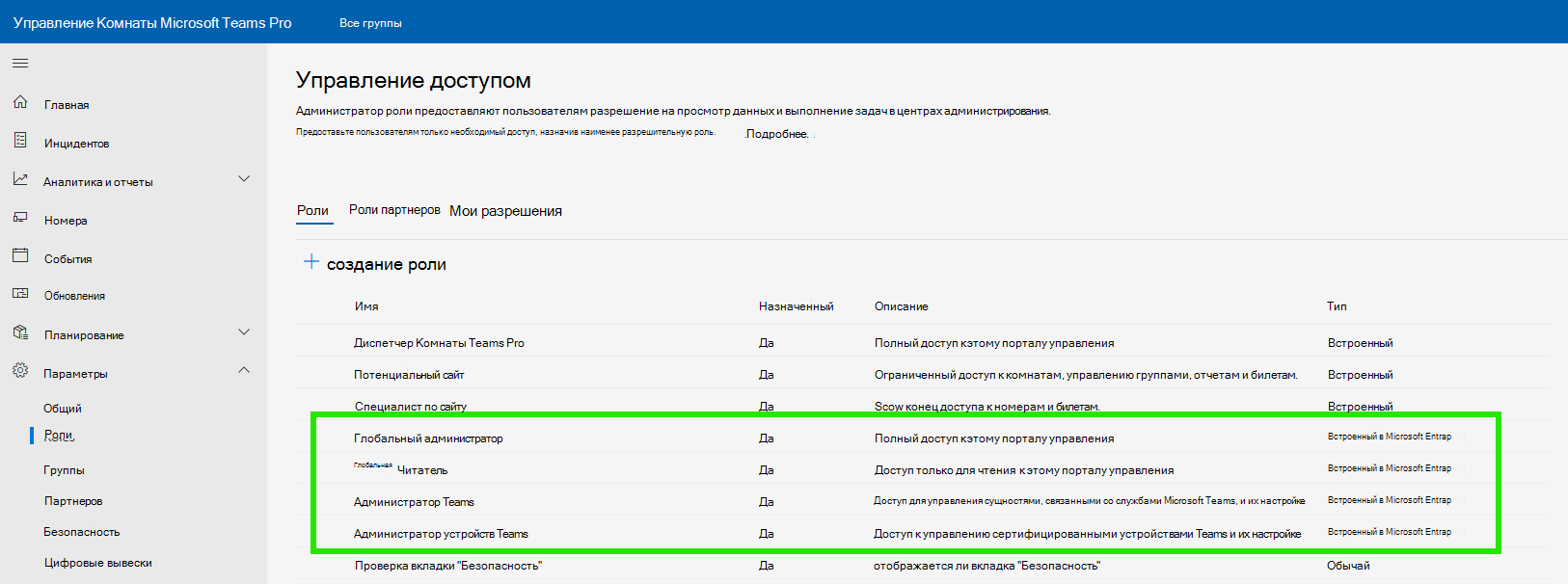Click the Управление Комнаты Microsoft Teams Pro title
Screen dimensions: 1568x584
click(x=152, y=23)
